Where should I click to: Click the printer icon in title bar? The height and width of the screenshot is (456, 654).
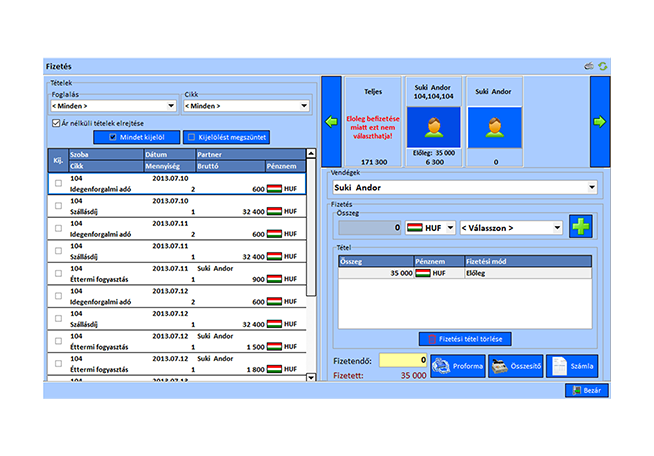click(590, 66)
